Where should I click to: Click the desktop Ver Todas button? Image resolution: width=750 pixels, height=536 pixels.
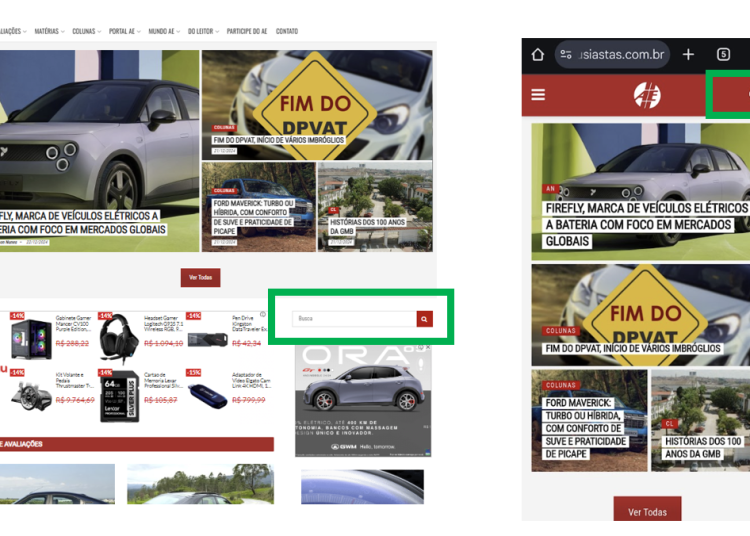coord(200,278)
